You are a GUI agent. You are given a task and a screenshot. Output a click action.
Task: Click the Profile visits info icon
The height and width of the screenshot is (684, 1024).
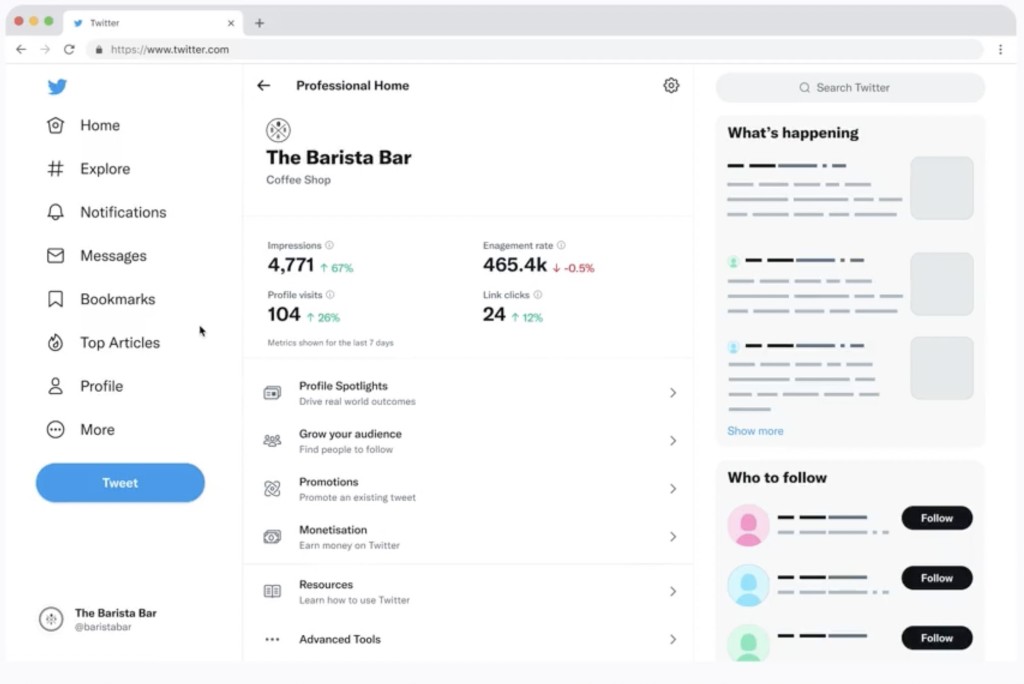330,295
